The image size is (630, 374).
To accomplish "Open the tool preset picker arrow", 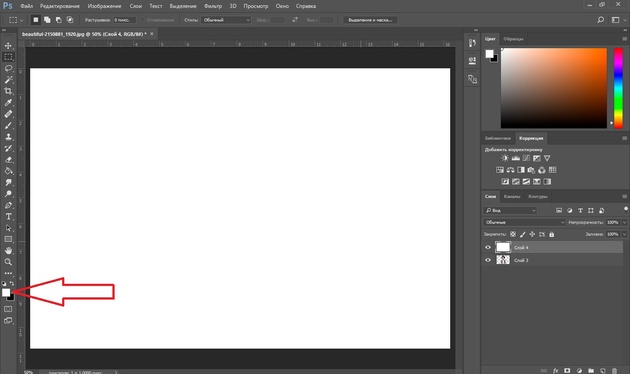I will (x=21, y=20).
